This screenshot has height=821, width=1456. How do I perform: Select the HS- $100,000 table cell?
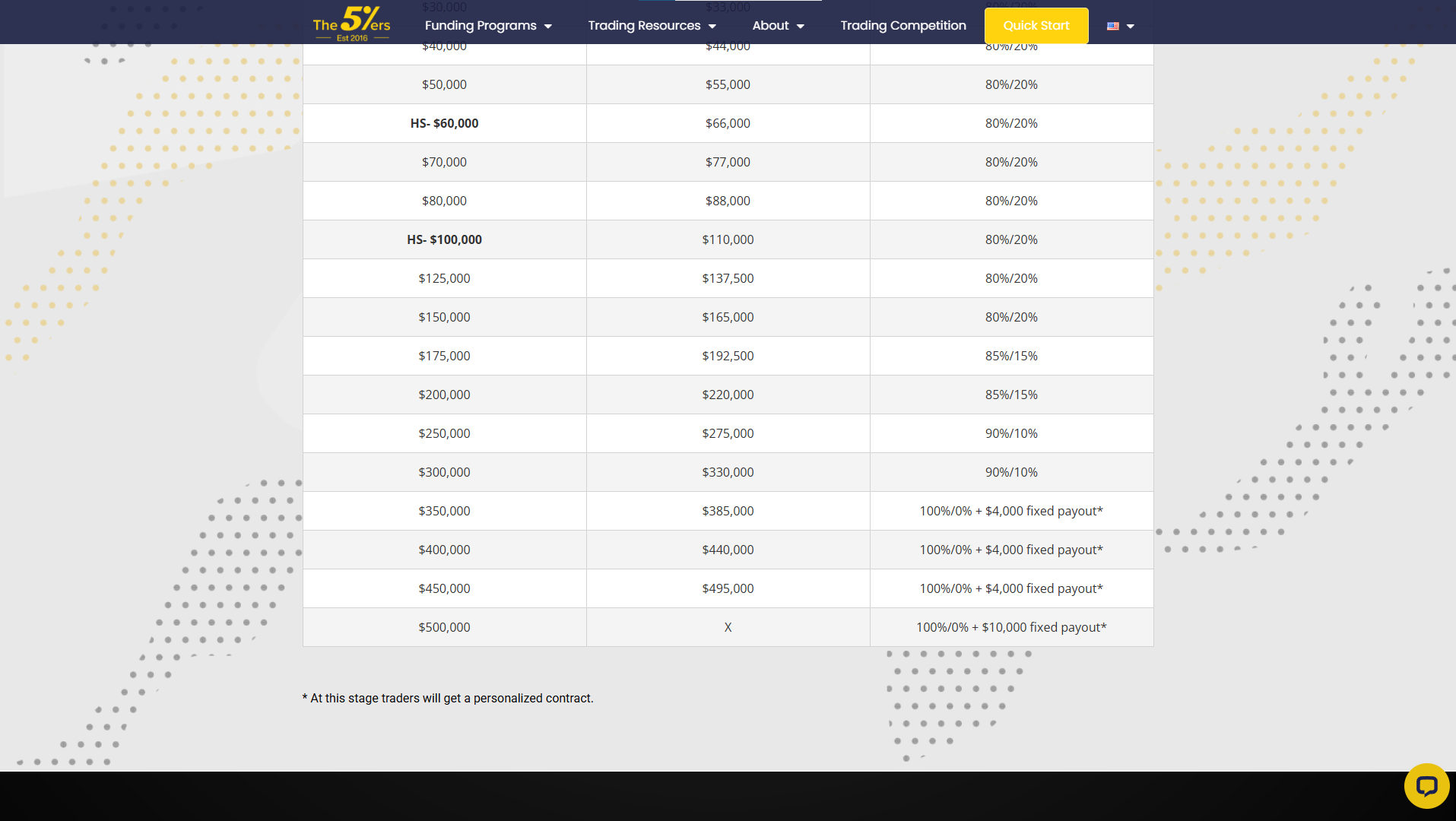[x=444, y=239]
